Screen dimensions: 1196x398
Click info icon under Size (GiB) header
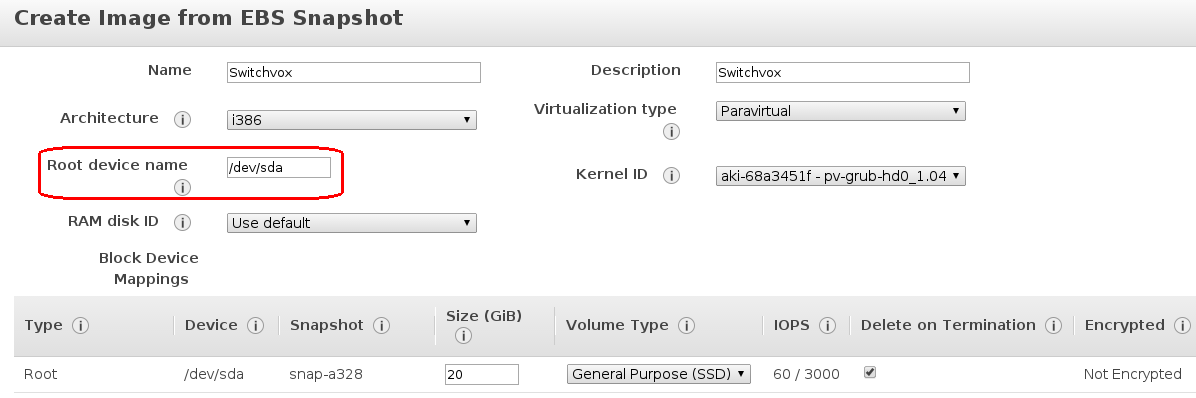(x=463, y=335)
